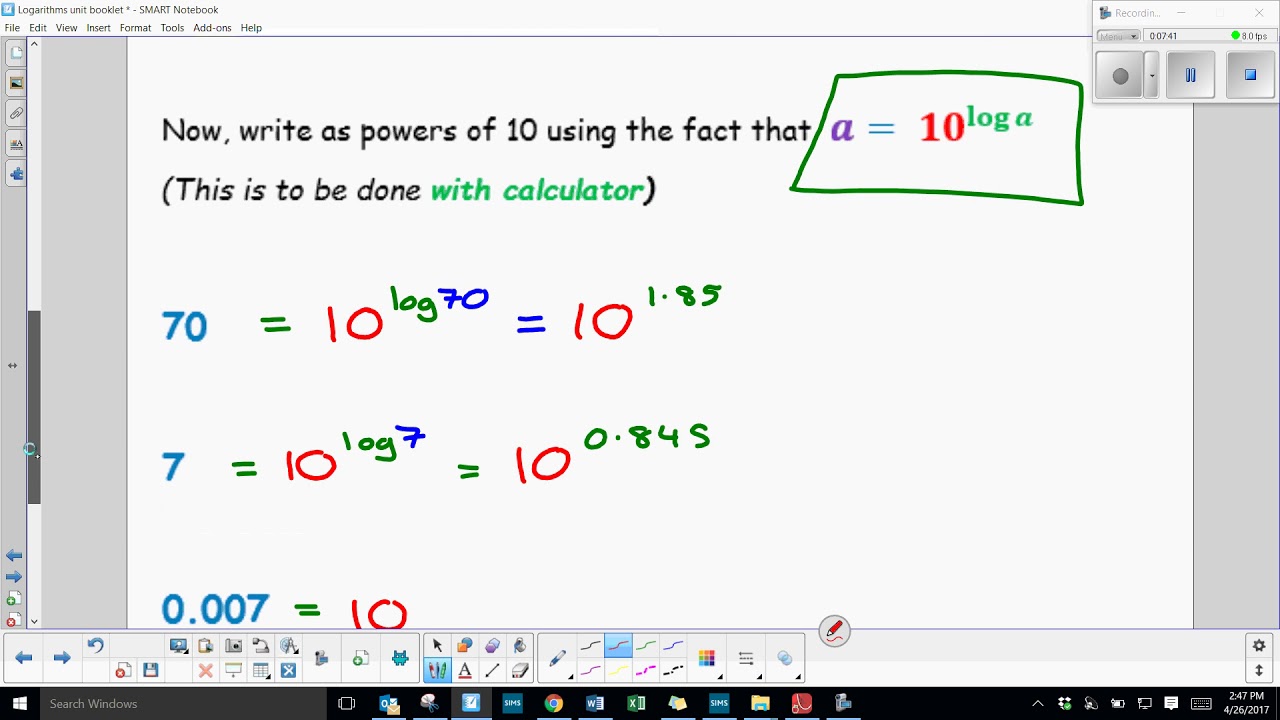Select the Pens tool

click(x=437, y=670)
